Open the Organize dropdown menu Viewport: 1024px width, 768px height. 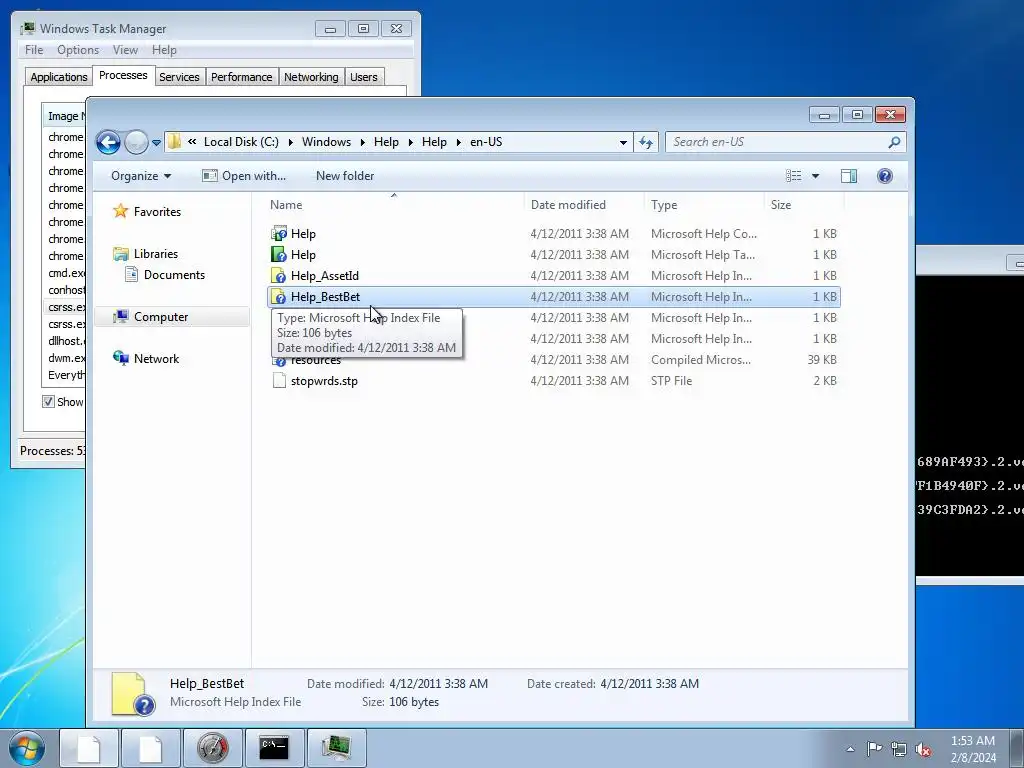(141, 176)
